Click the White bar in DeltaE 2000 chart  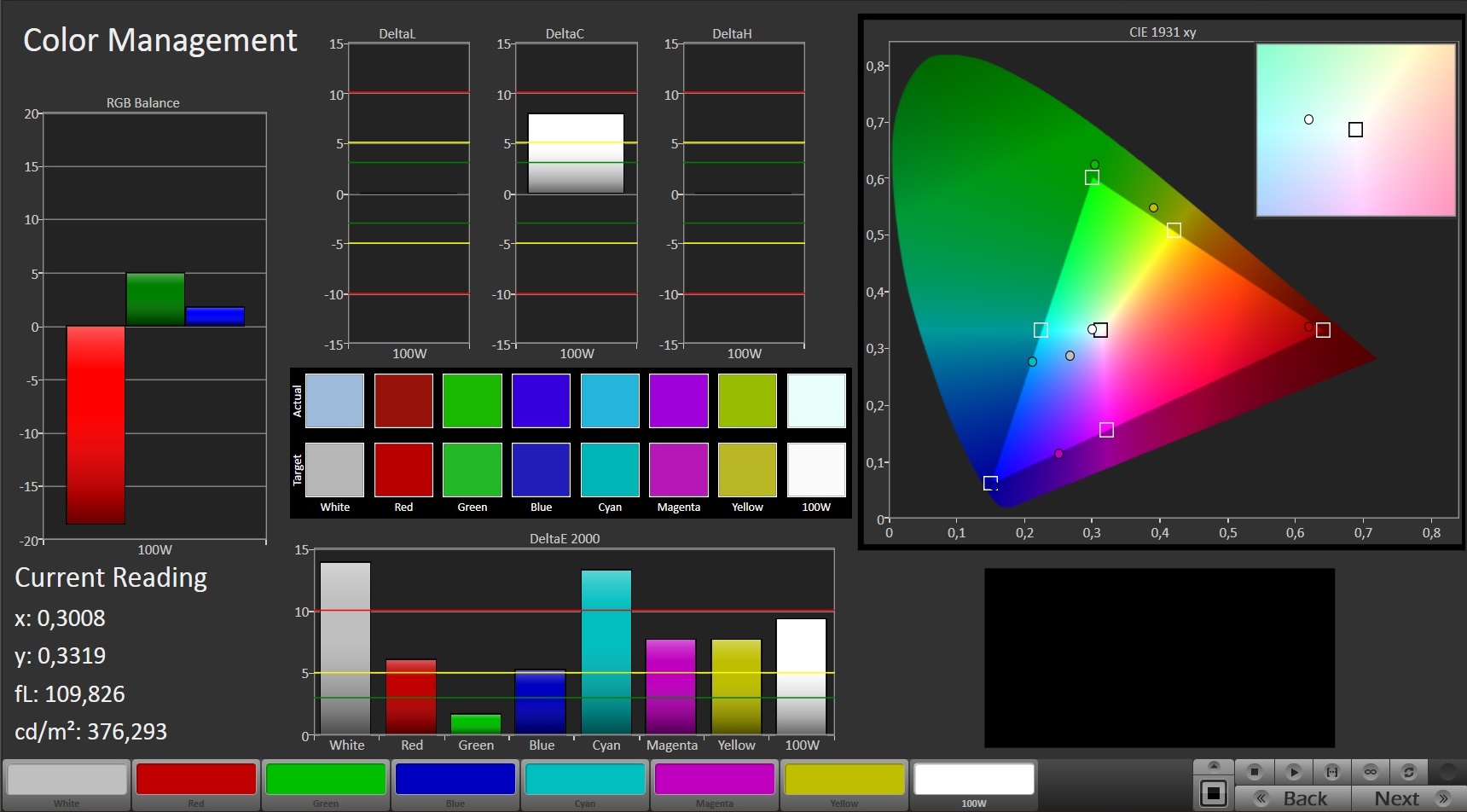click(345, 648)
